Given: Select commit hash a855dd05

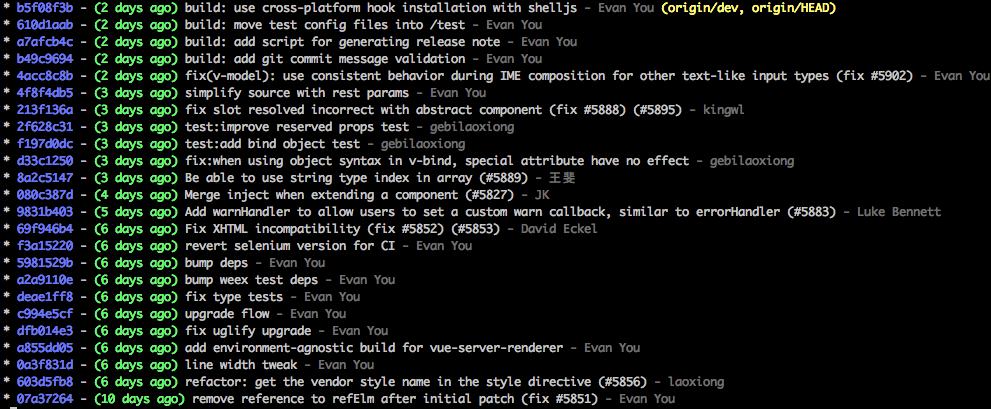Looking at the screenshot, I should click(x=45, y=348).
